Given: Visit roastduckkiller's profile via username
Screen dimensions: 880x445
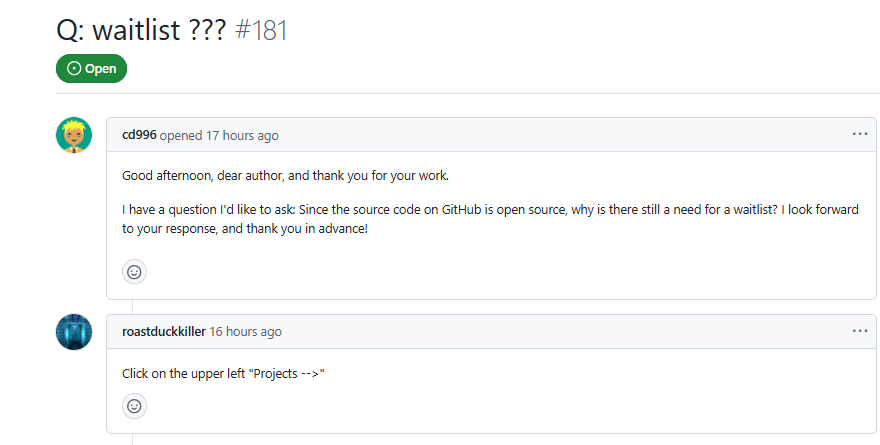Looking at the screenshot, I should point(163,332).
